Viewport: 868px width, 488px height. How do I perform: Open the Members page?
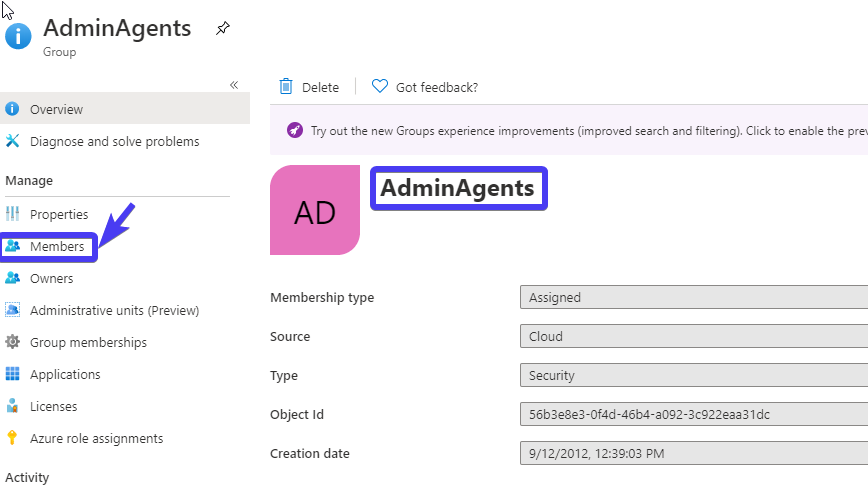tap(57, 247)
